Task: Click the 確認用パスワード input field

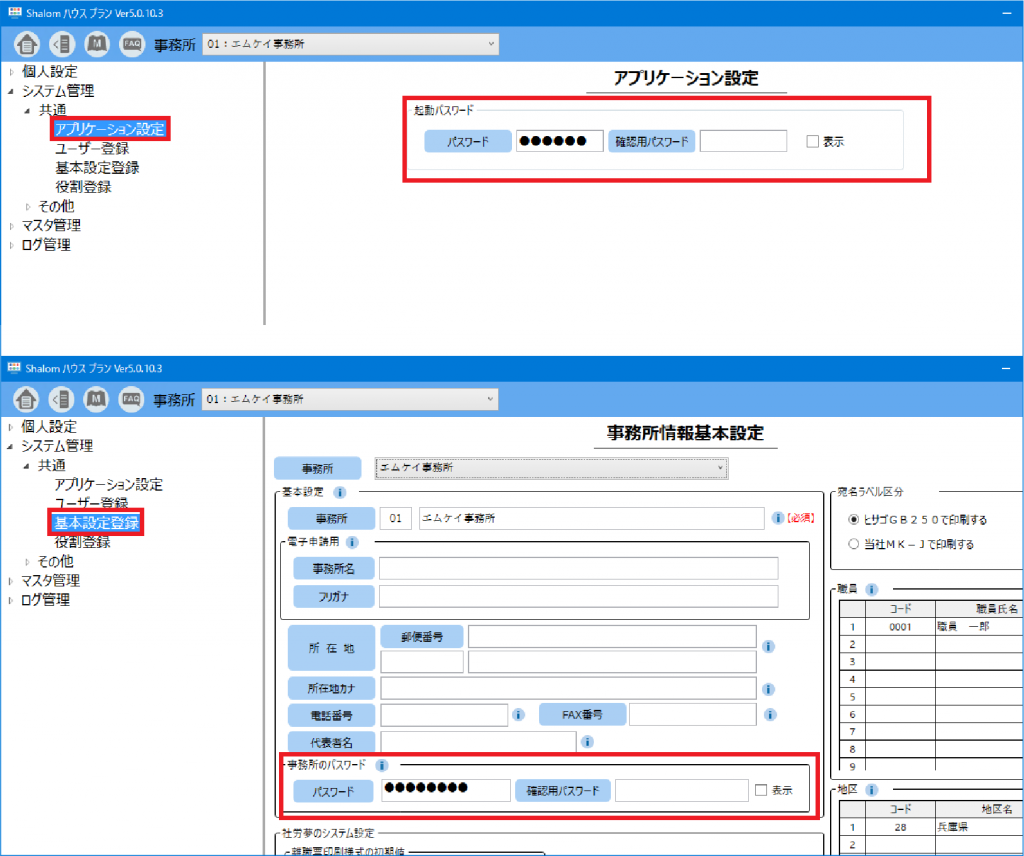Action: (x=742, y=141)
